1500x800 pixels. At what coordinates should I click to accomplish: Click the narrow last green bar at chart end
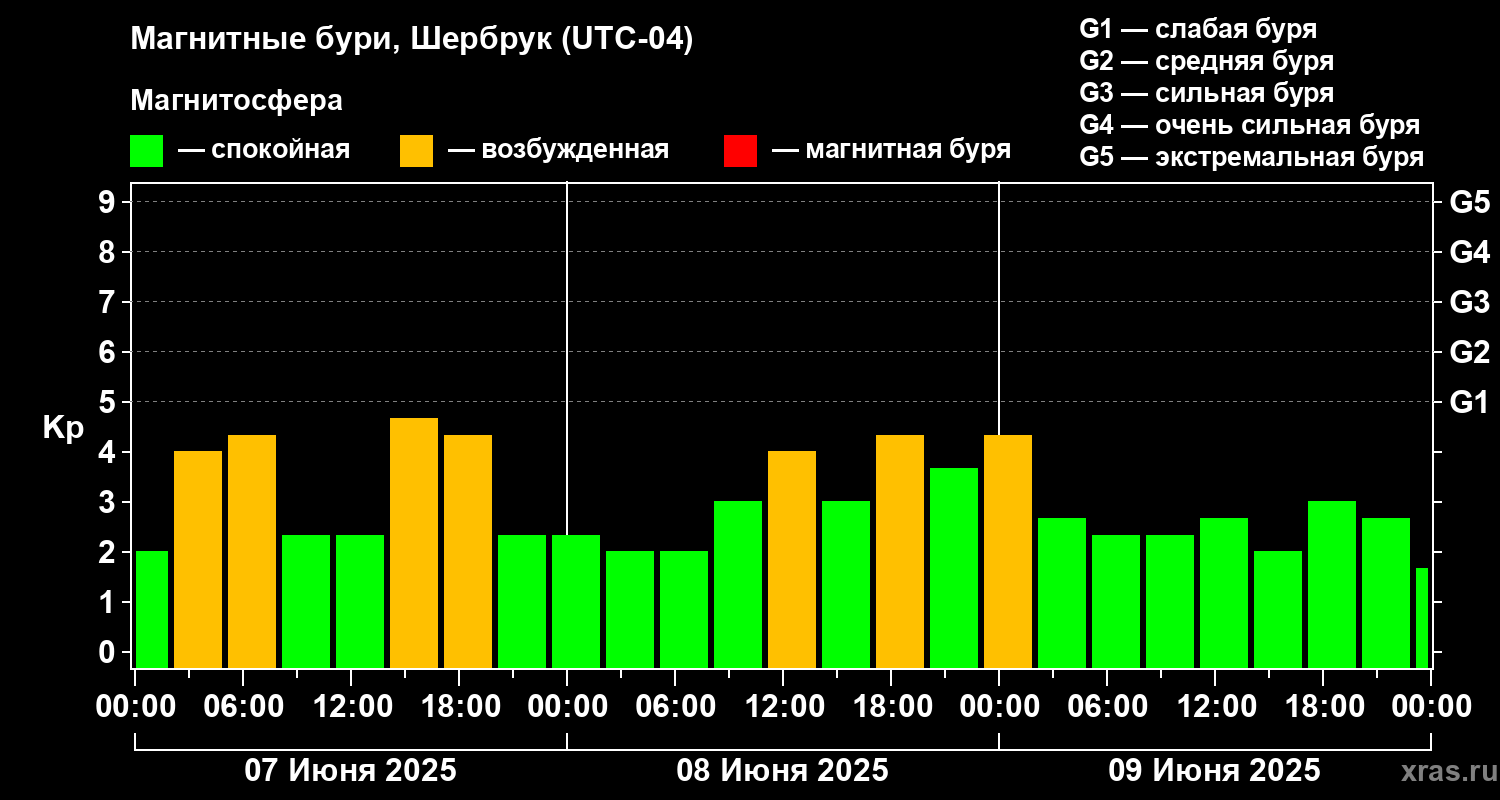[1422, 618]
